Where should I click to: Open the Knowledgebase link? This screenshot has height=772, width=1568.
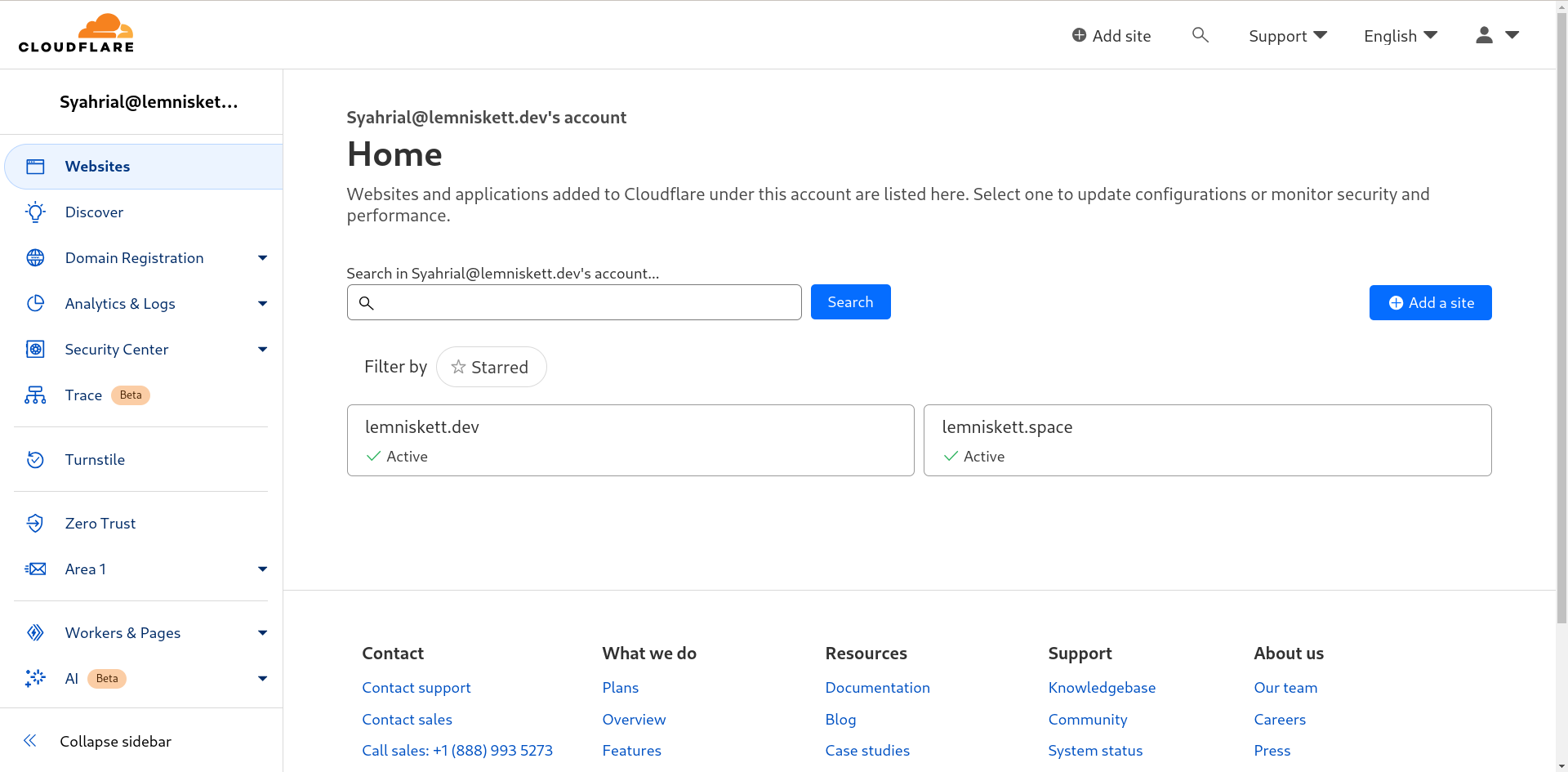tap(1102, 688)
